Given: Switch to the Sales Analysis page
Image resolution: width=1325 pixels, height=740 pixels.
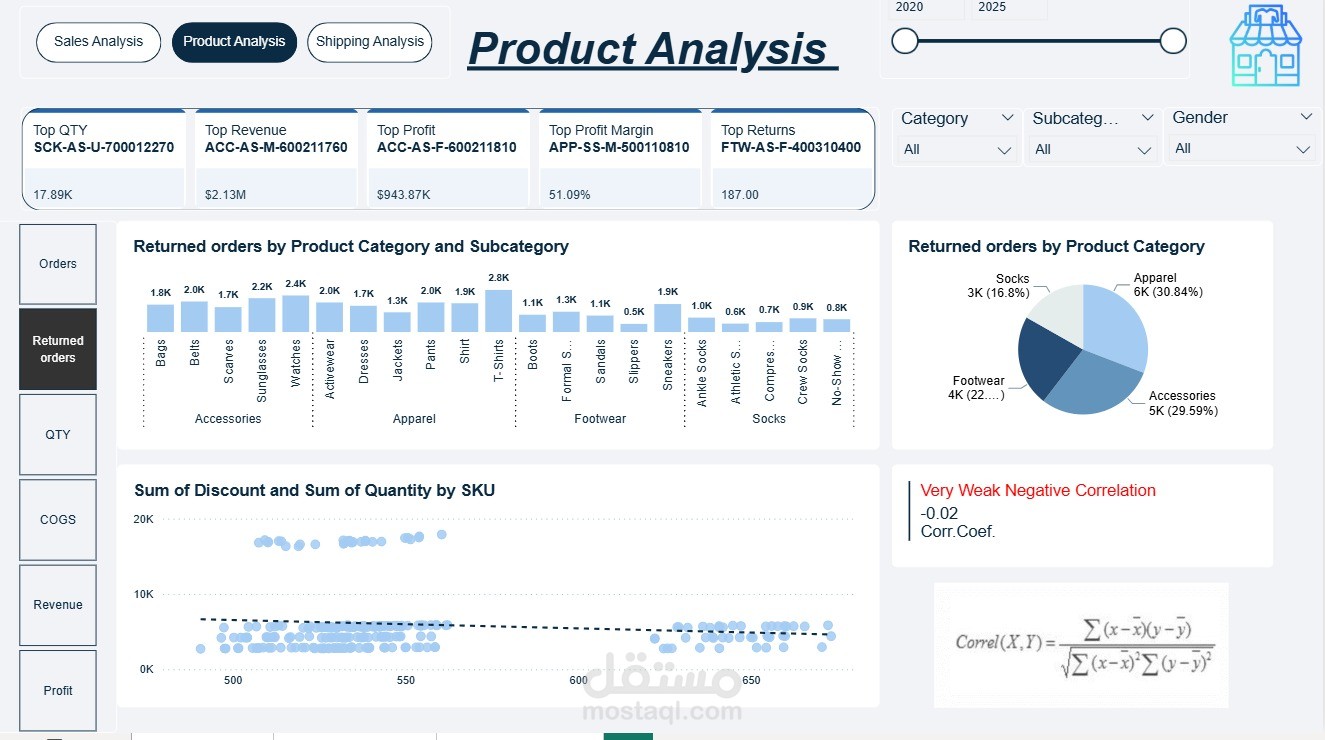Looking at the screenshot, I should (97, 42).
